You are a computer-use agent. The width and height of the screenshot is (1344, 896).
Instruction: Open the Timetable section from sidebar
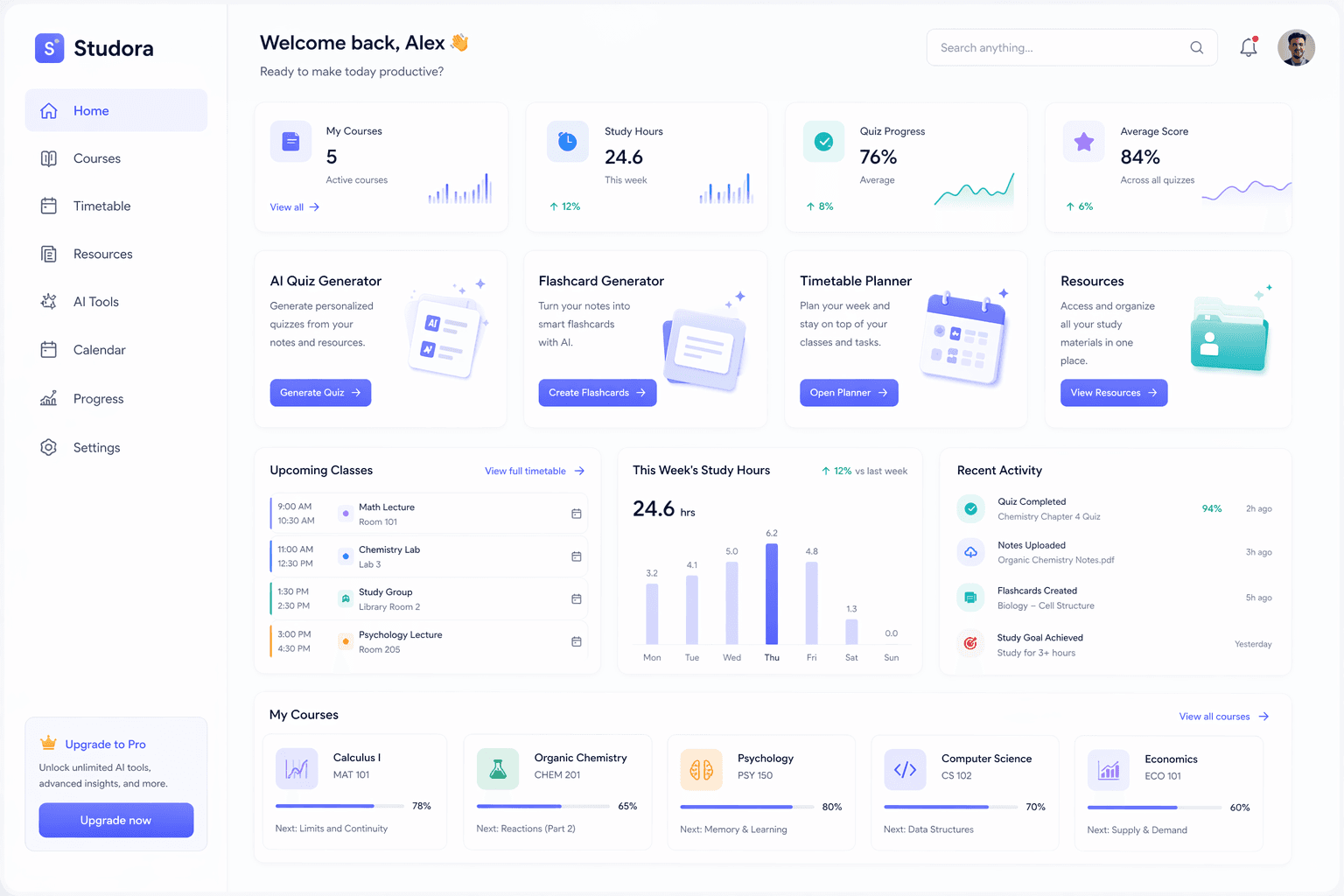pyautogui.click(x=49, y=206)
